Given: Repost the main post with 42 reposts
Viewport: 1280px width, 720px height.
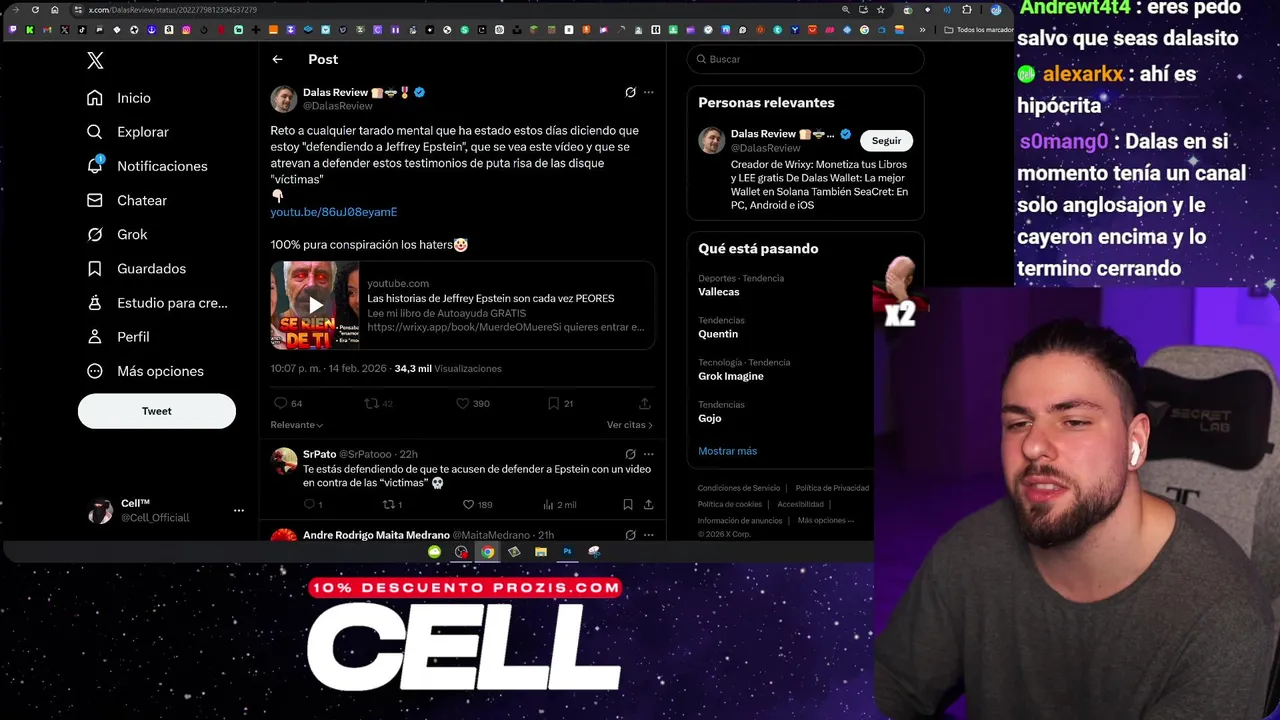Looking at the screenshot, I should point(378,403).
